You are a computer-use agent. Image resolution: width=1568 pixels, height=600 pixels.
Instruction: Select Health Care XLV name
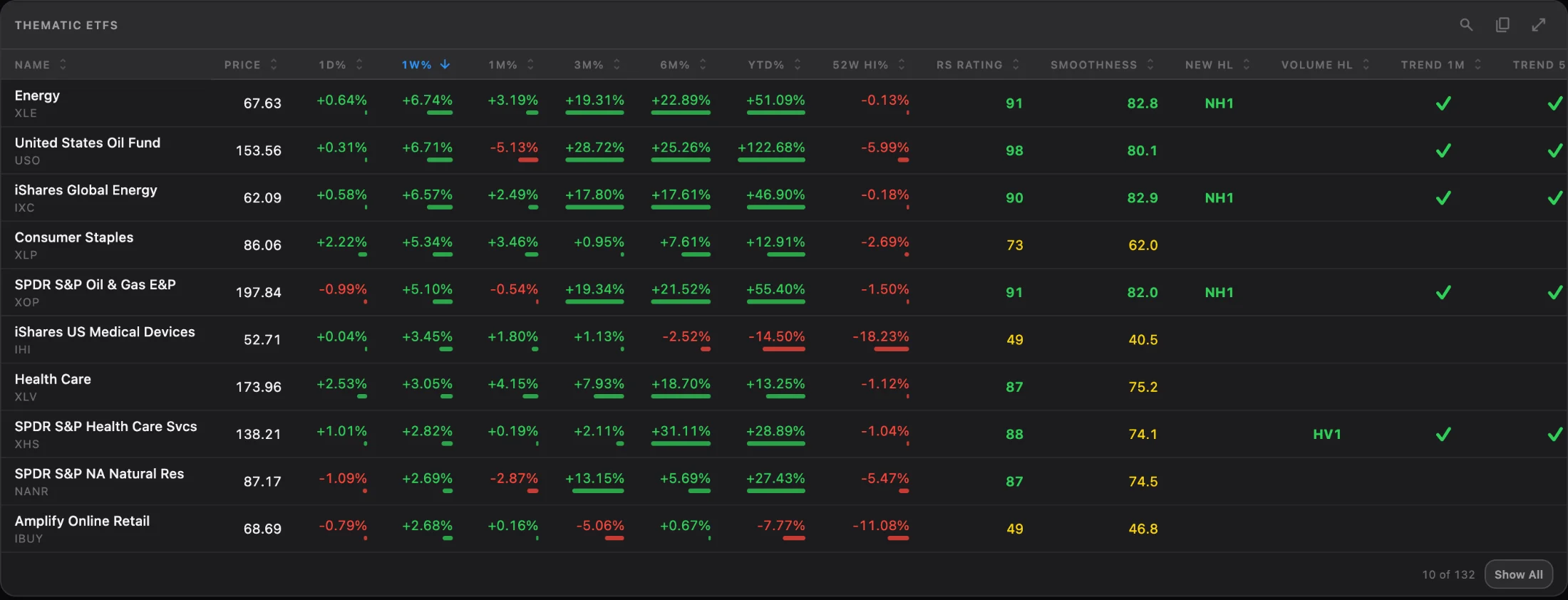pyautogui.click(x=53, y=379)
